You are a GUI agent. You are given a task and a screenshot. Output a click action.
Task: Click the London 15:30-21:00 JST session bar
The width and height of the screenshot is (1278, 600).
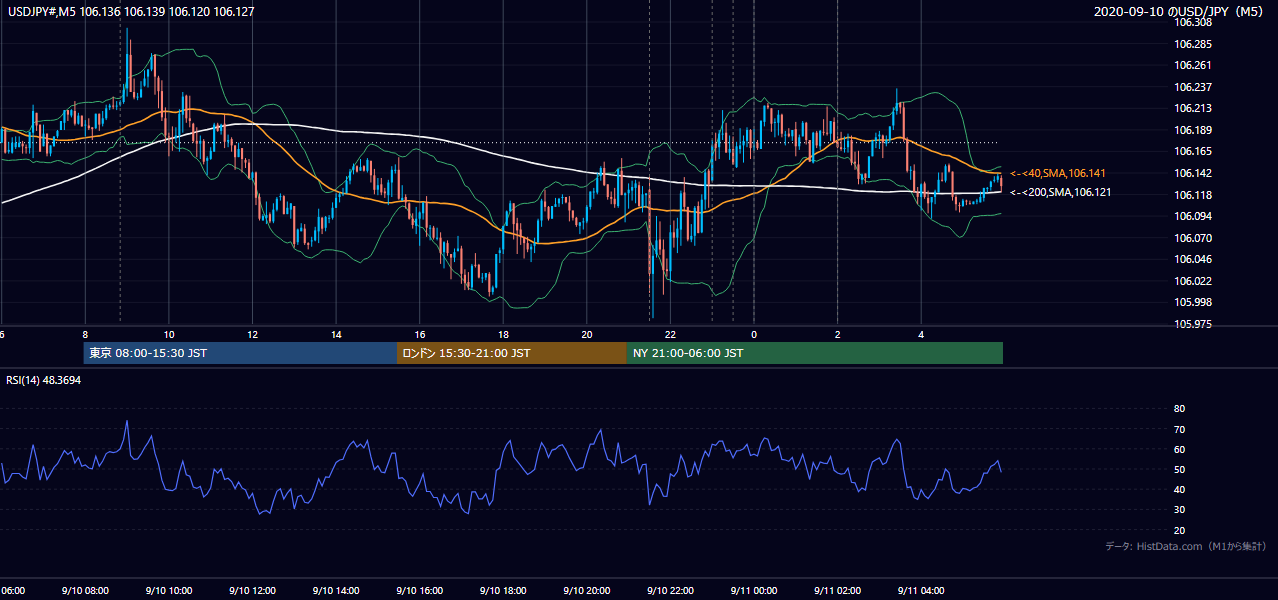(x=512, y=353)
